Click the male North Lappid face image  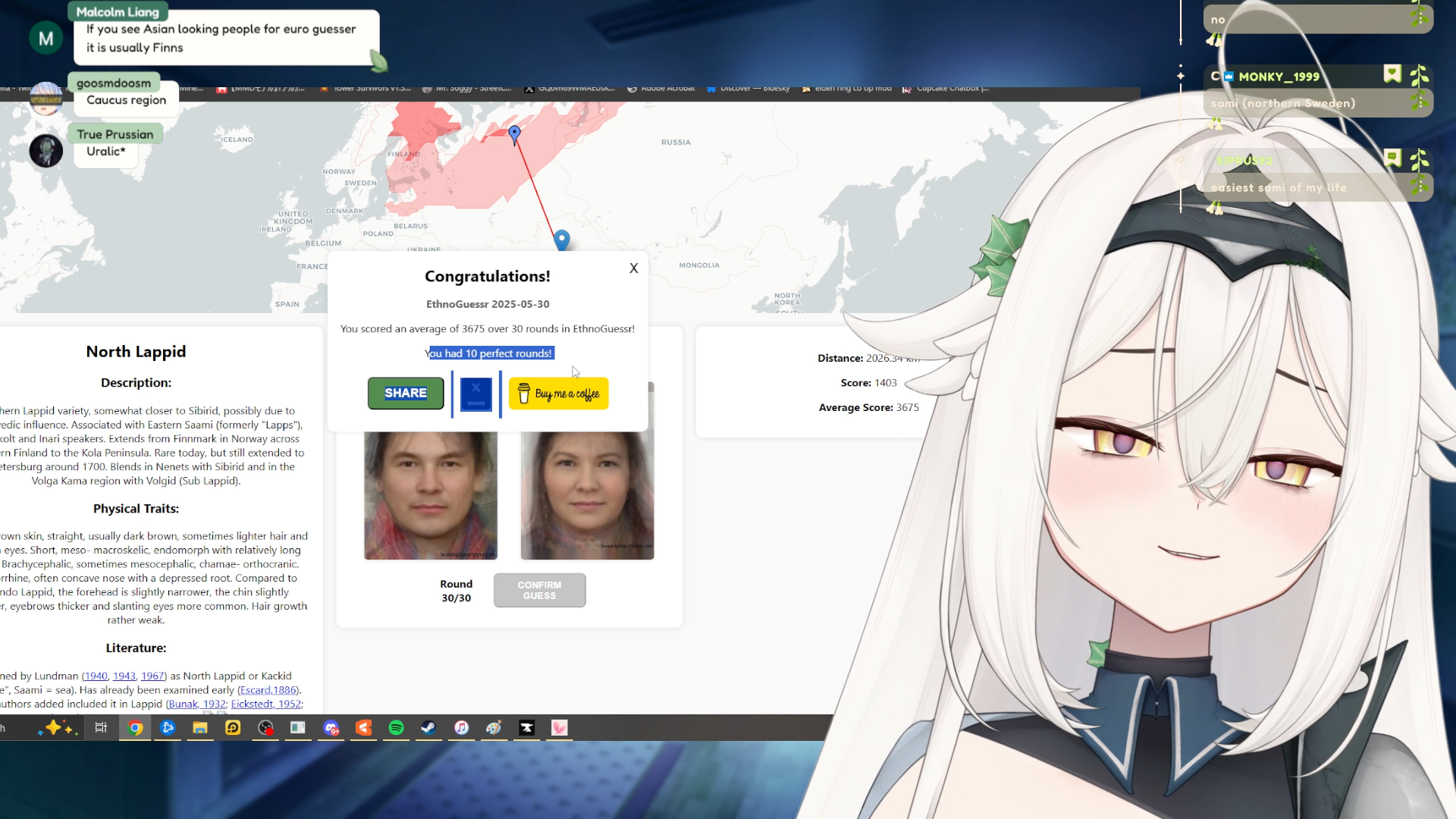click(x=431, y=494)
